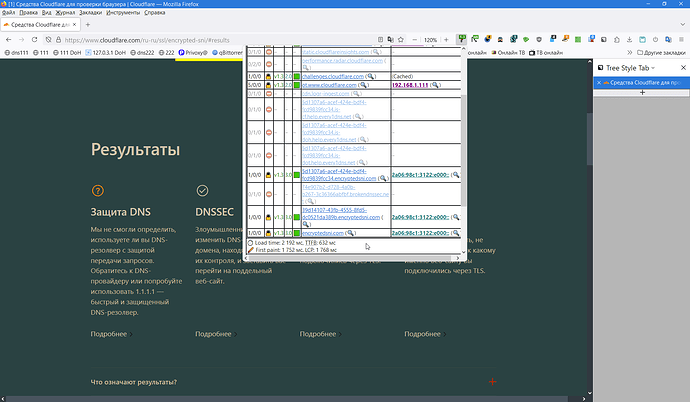Screen dimensions: 690x402
Task: Open tracking protection shield in address bar
Action: [48, 40]
